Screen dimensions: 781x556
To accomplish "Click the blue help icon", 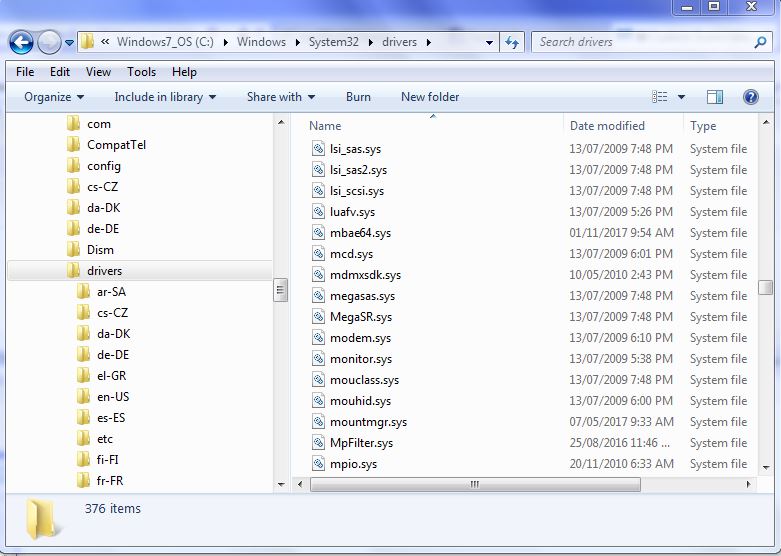I will pos(751,97).
